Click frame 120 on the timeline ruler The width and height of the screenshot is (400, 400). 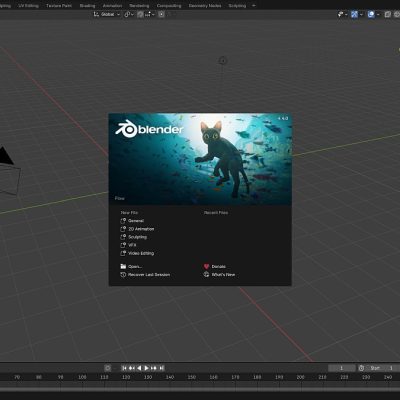pyautogui.click(x=126, y=377)
